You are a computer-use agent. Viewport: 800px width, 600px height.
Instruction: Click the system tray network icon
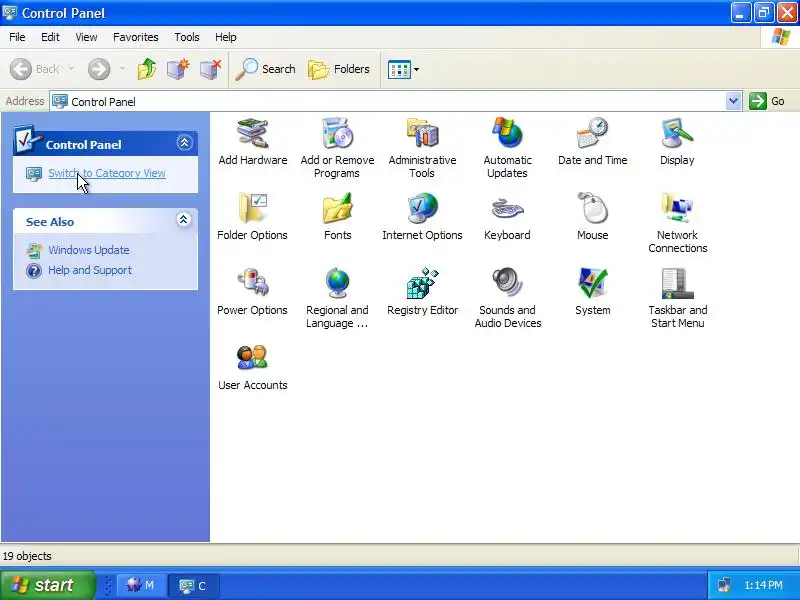723,585
